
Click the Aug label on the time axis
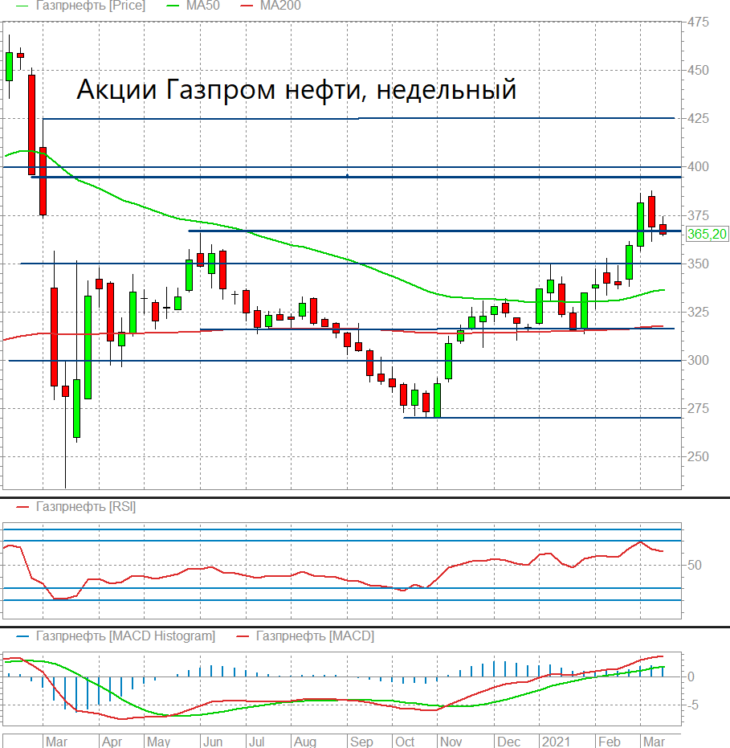(305, 742)
